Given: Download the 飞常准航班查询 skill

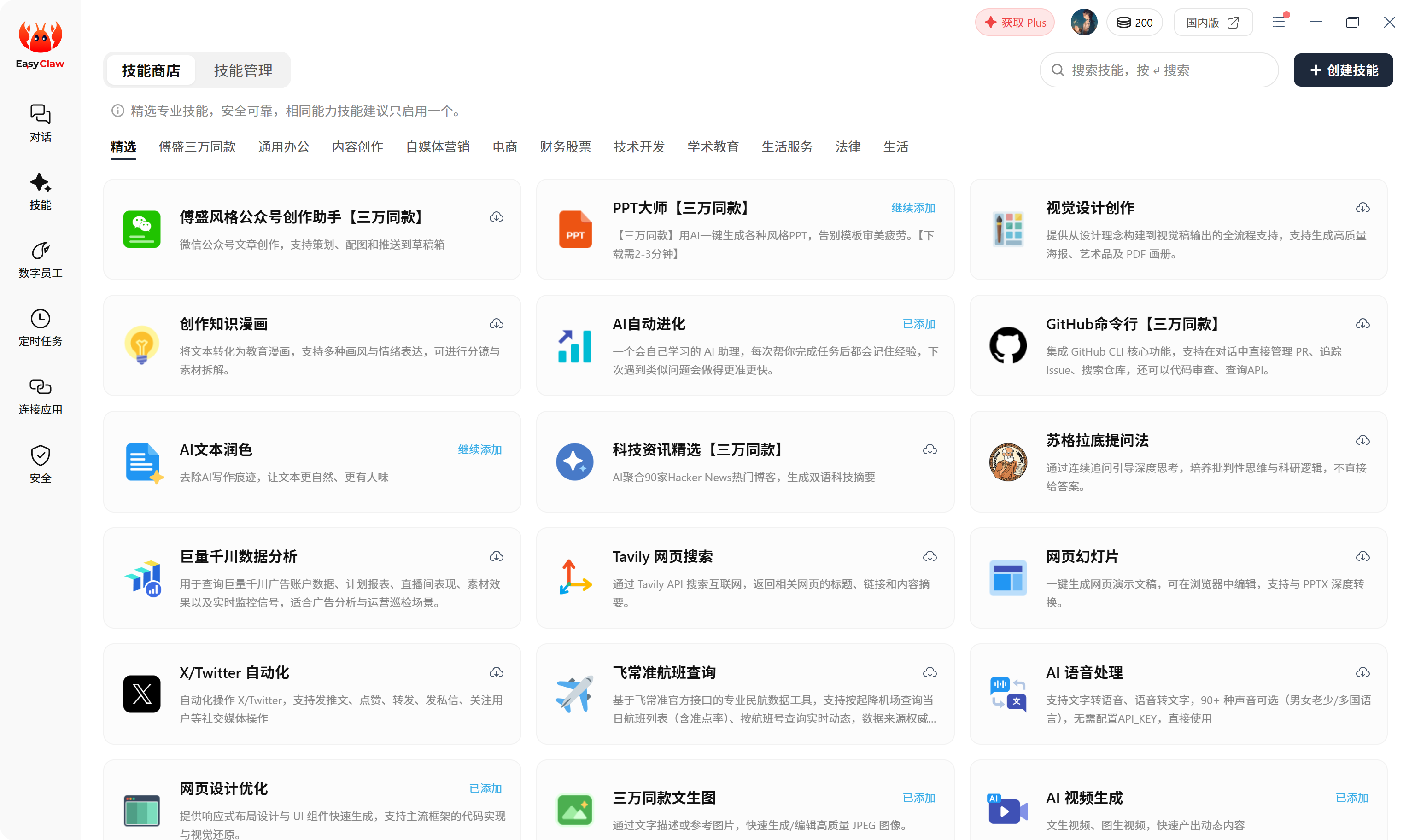Looking at the screenshot, I should tap(930, 672).
